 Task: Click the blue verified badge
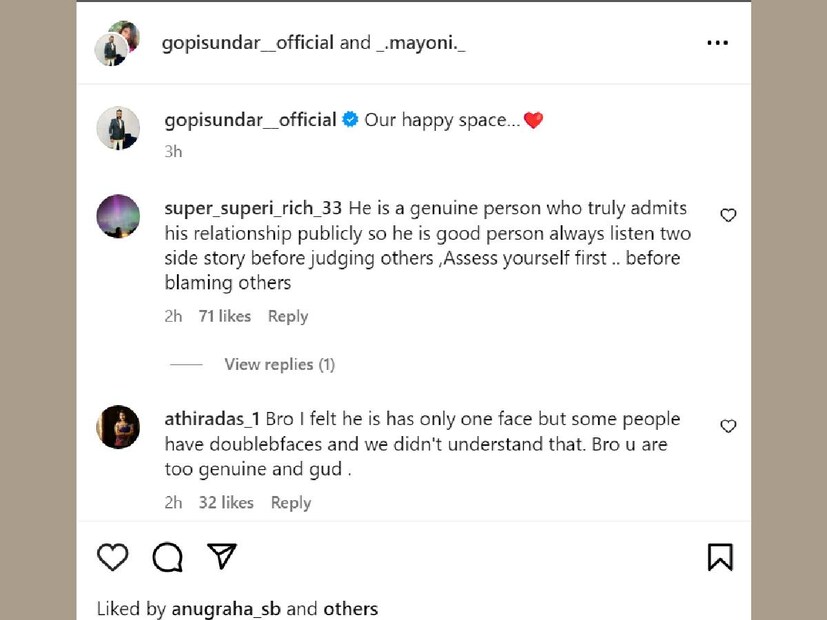pyautogui.click(x=350, y=120)
